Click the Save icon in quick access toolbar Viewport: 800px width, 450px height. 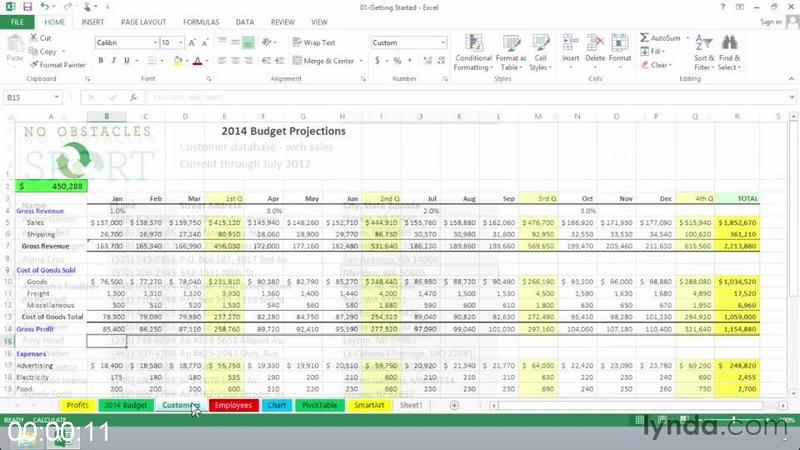click(x=28, y=7)
